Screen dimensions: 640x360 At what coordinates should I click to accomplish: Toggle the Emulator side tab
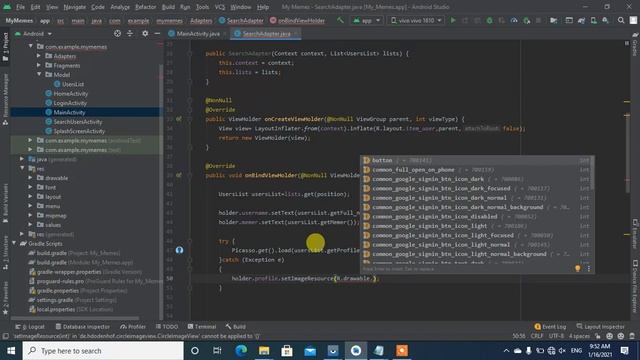(x=635, y=234)
